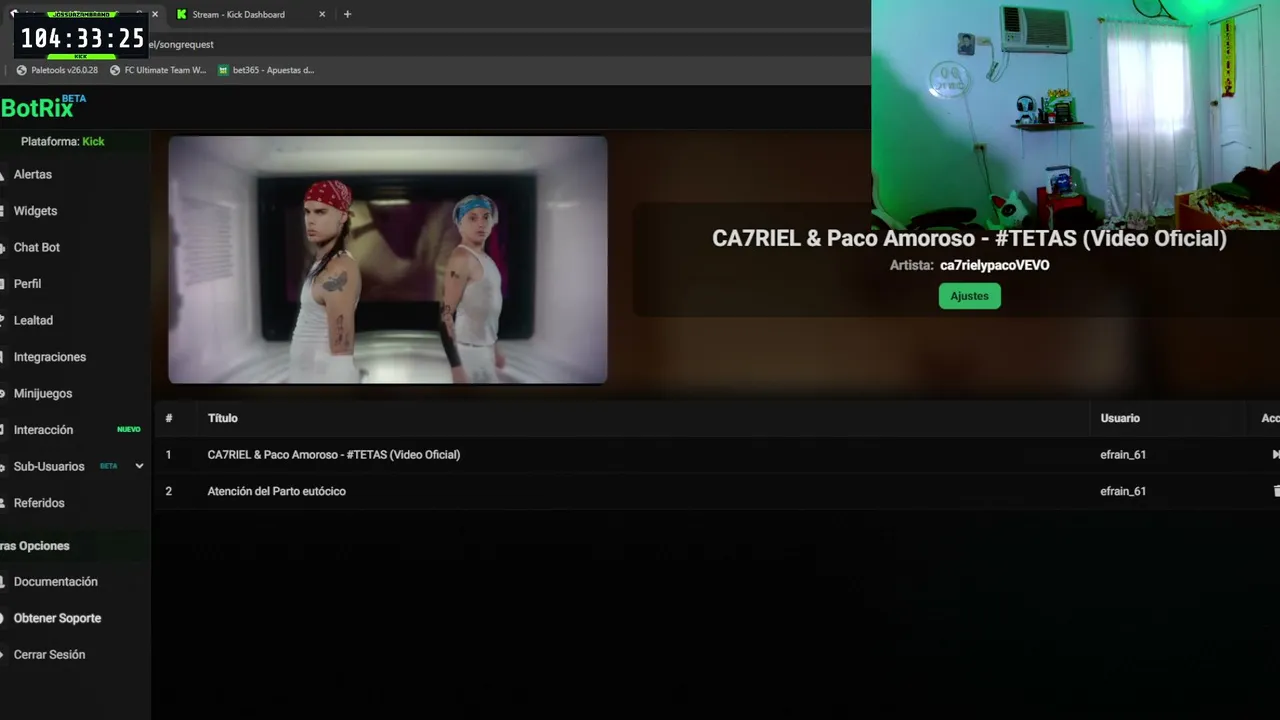This screenshot has height=720, width=1280.
Task: Open the Perfil page
Action: click(x=27, y=284)
